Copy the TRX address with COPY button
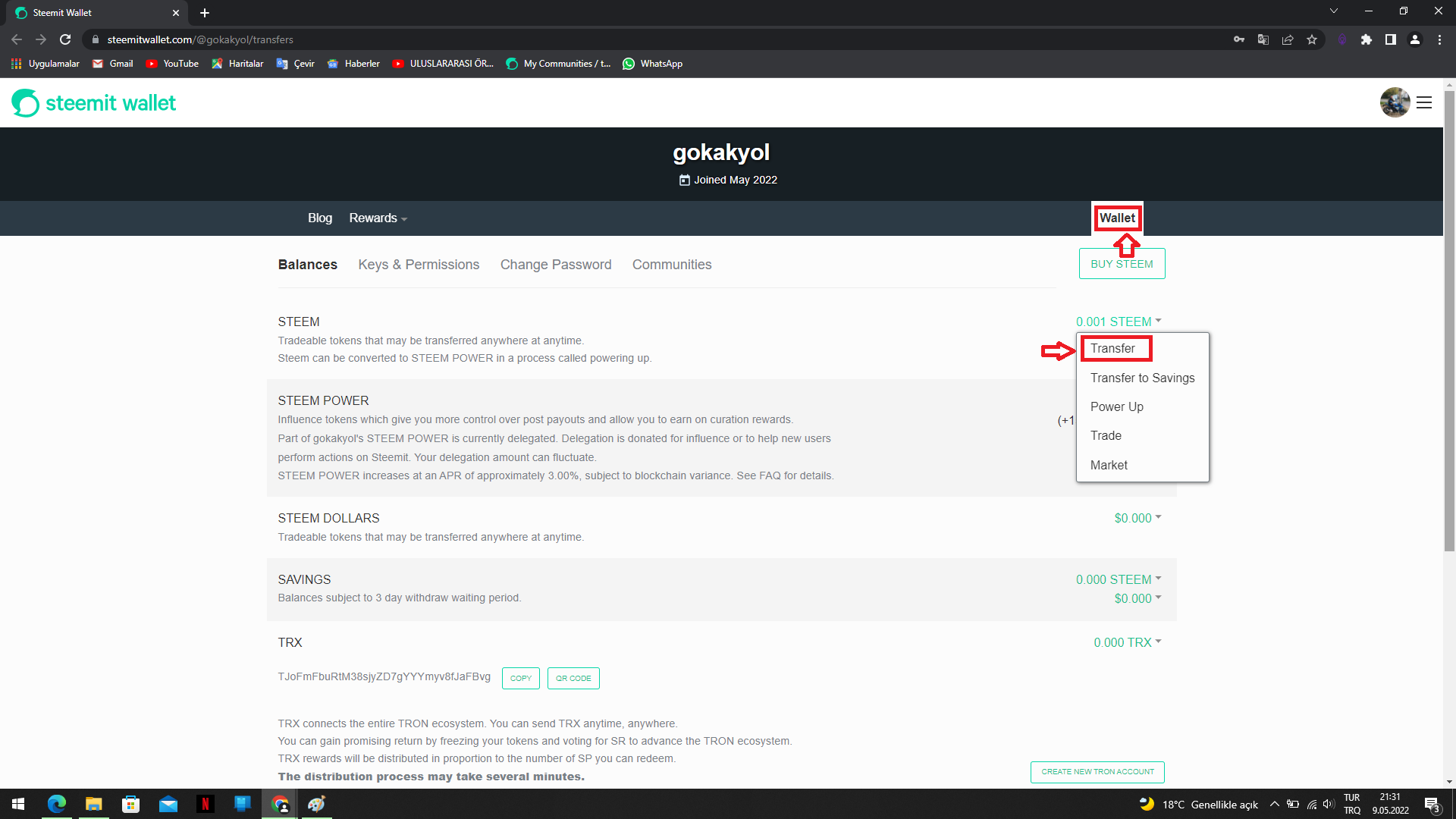The image size is (1456, 819). 520,679
